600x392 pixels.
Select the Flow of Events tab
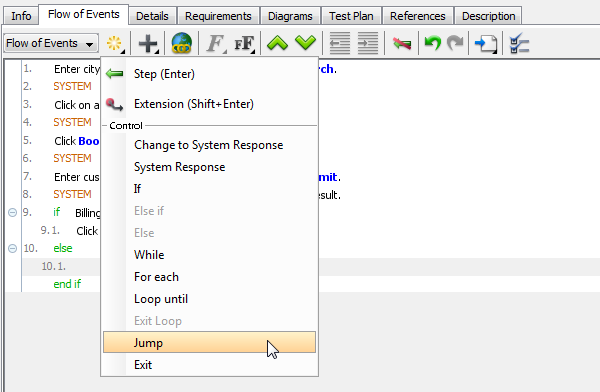click(x=84, y=15)
